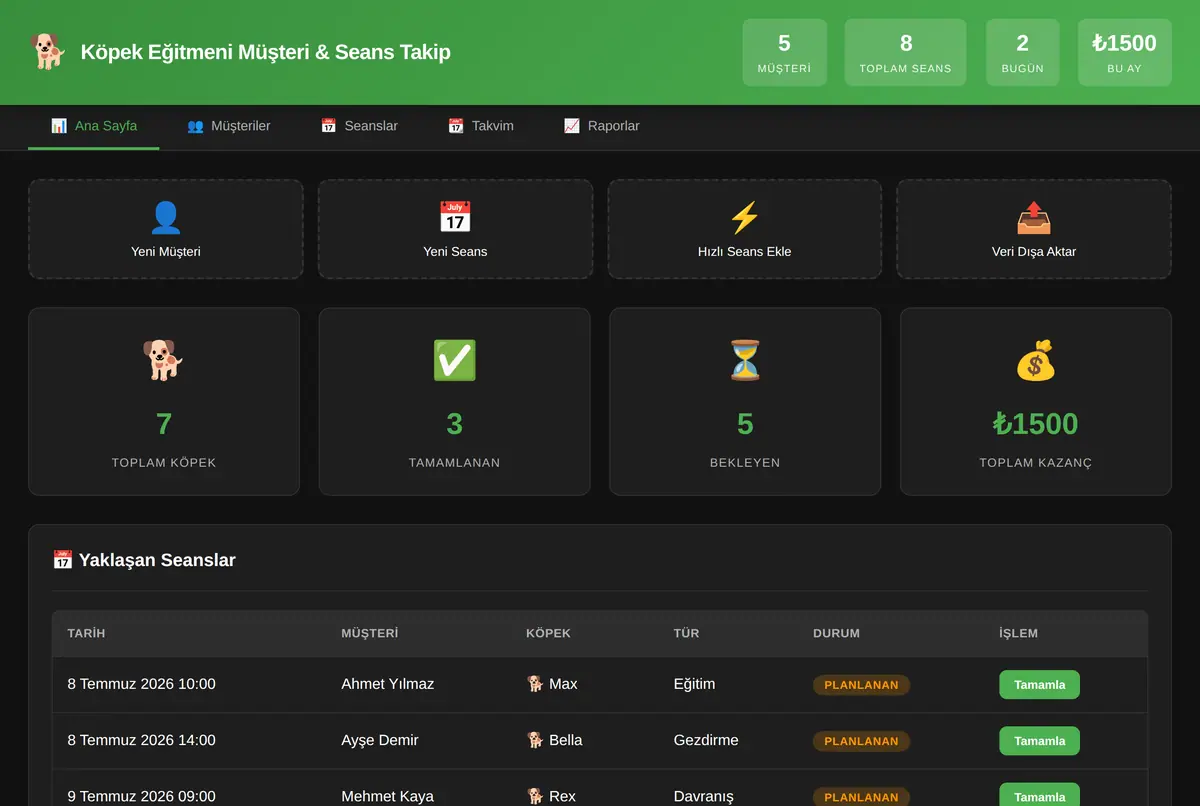Click the dog logo icon in header
This screenshot has width=1200, height=806.
pos(47,52)
